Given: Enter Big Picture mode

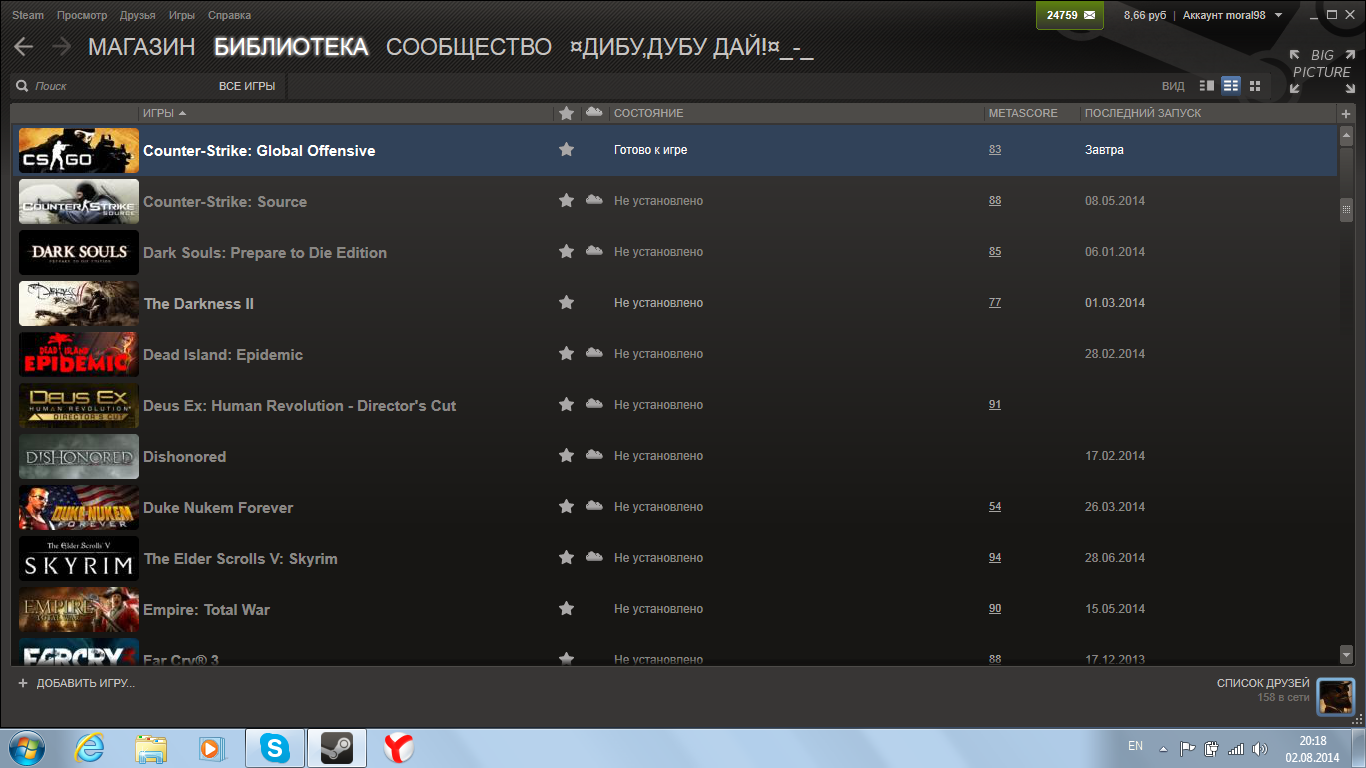Looking at the screenshot, I should [x=1320, y=71].
